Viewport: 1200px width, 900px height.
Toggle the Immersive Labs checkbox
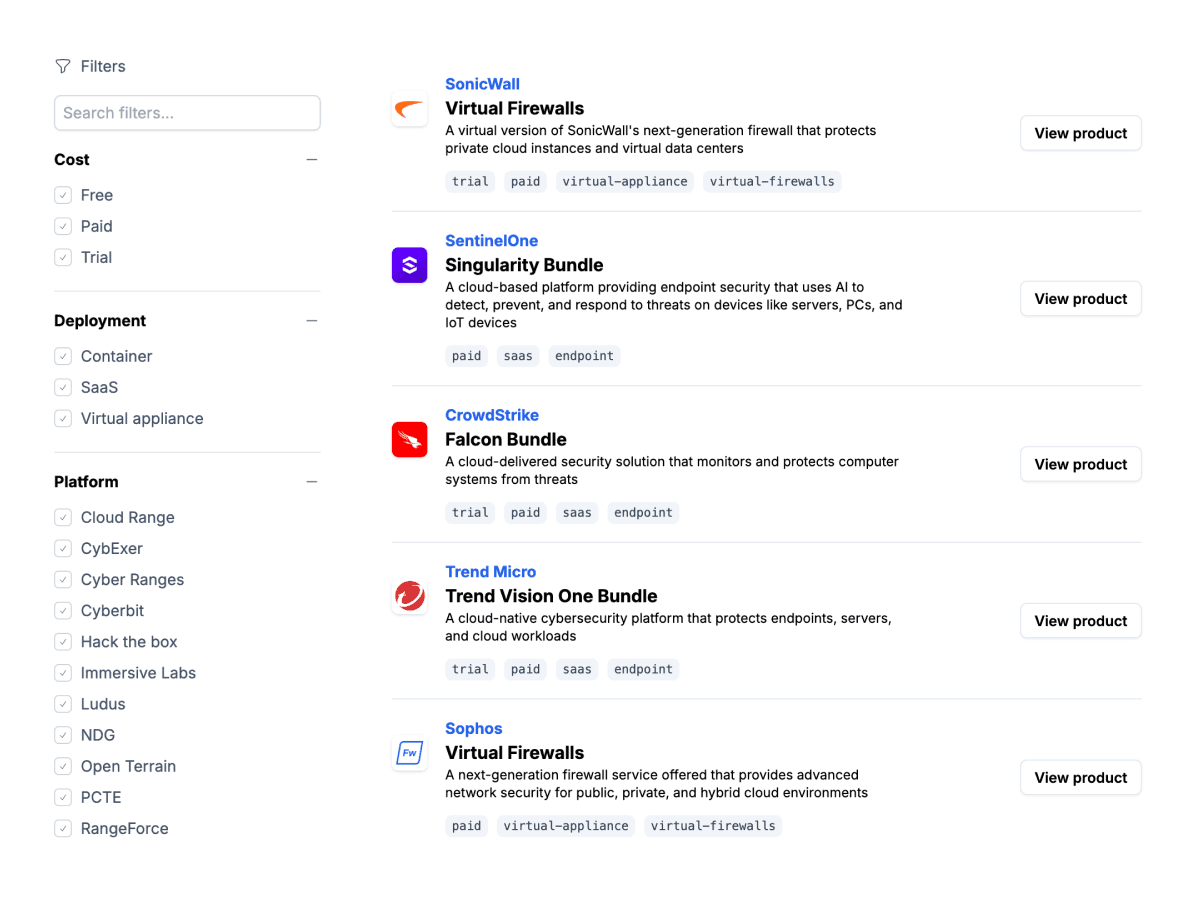[x=63, y=672]
